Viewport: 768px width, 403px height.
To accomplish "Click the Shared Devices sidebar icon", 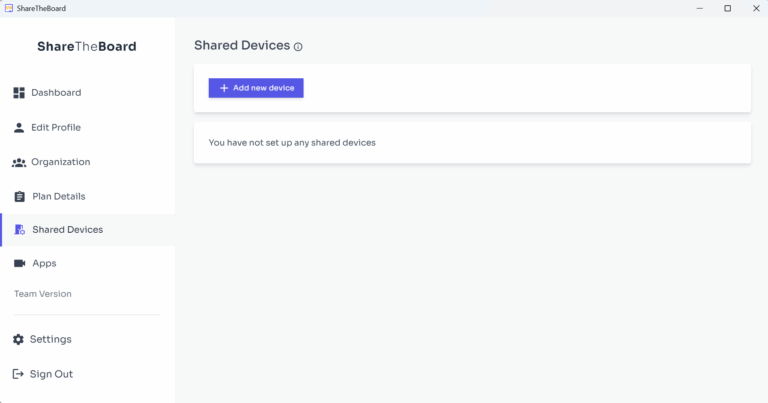I will click(20, 230).
